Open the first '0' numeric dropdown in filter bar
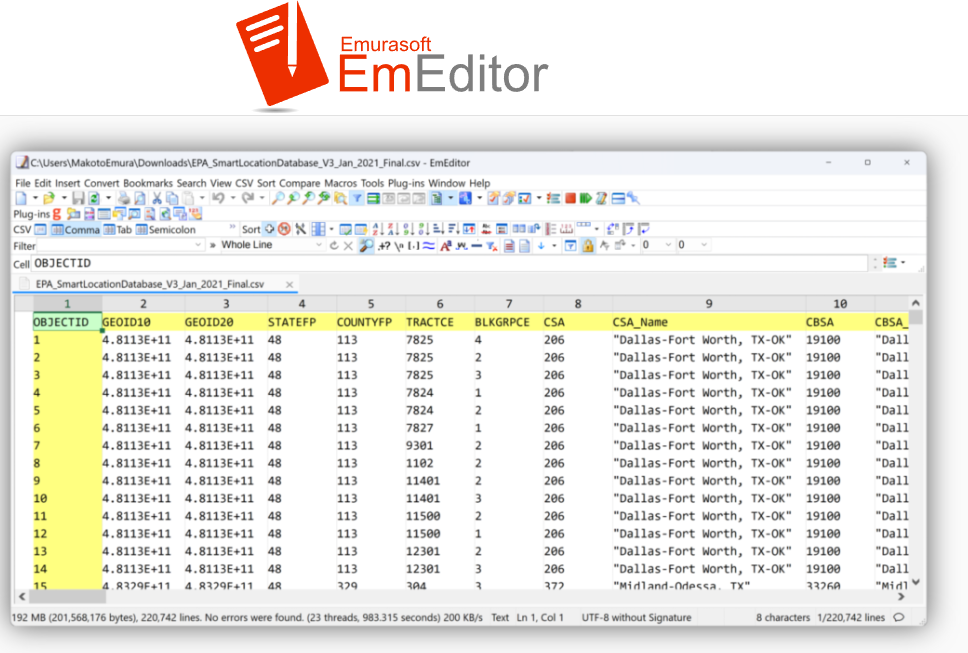 [668, 245]
